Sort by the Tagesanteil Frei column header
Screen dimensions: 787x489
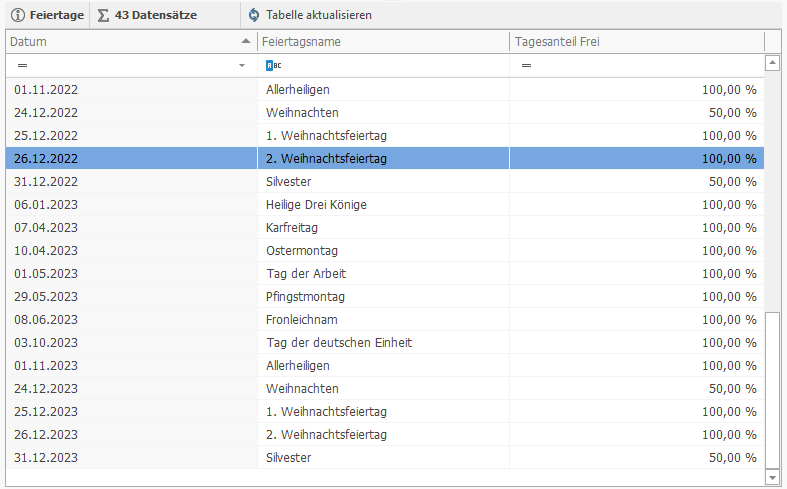point(637,42)
